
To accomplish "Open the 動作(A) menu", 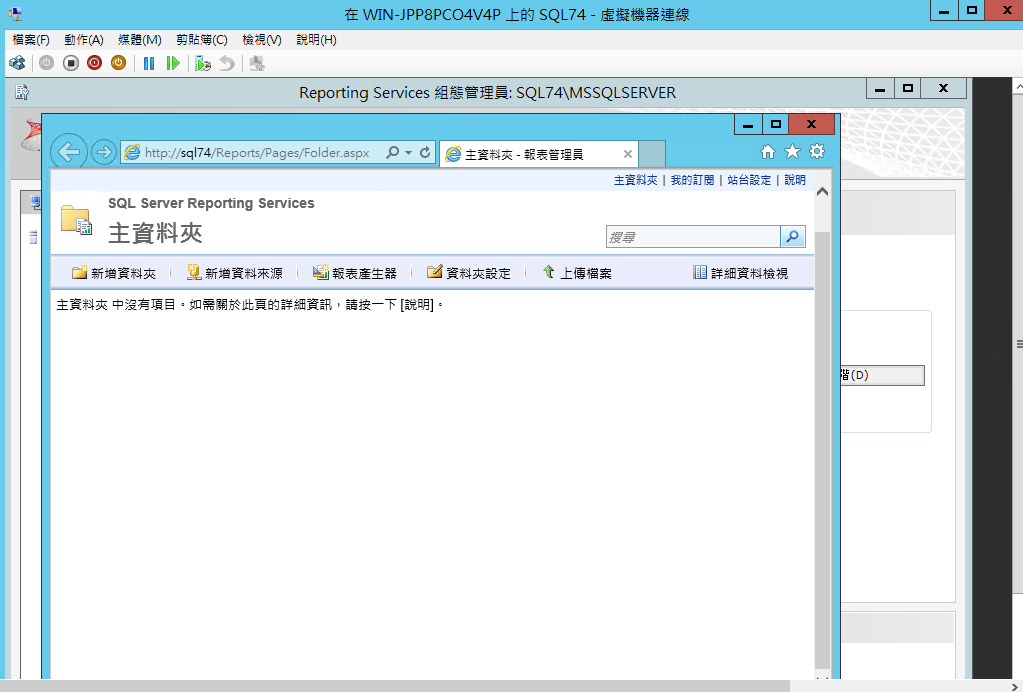I will pyautogui.click(x=84, y=40).
